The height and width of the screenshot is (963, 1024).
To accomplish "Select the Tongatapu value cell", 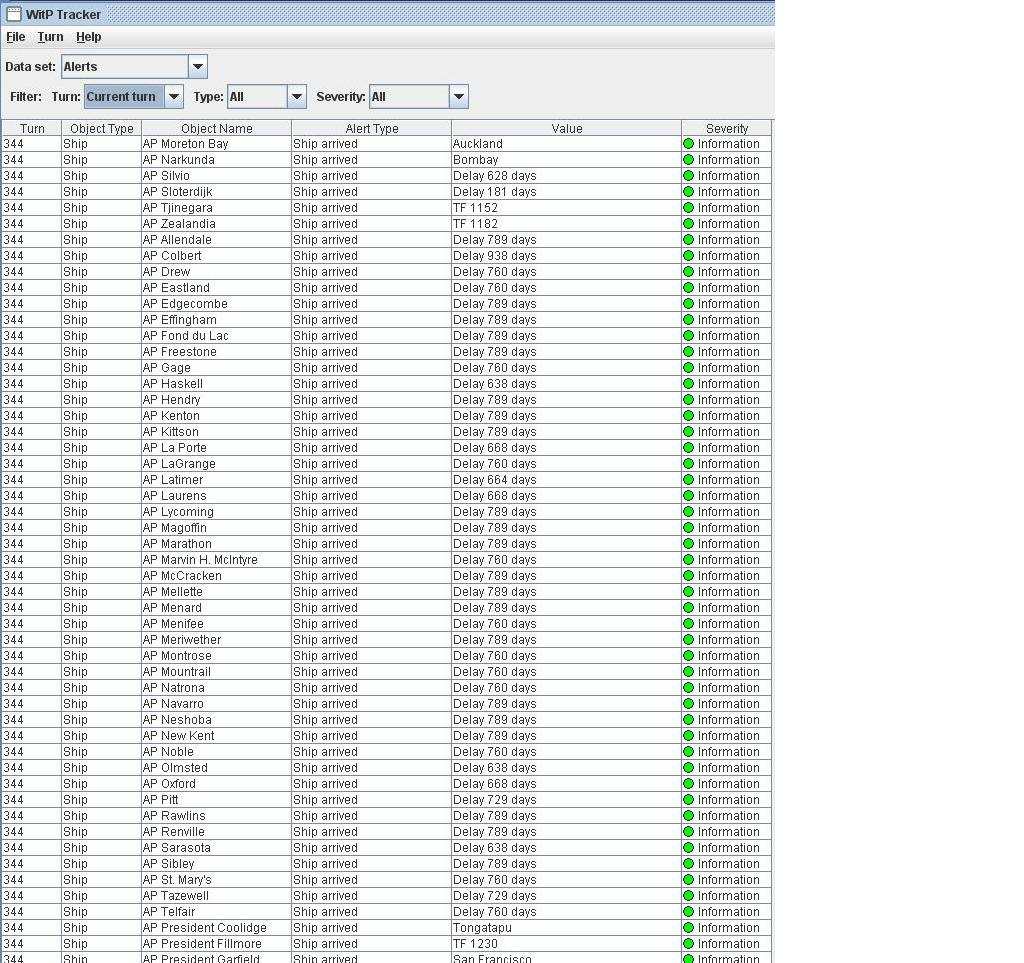I will point(566,928).
